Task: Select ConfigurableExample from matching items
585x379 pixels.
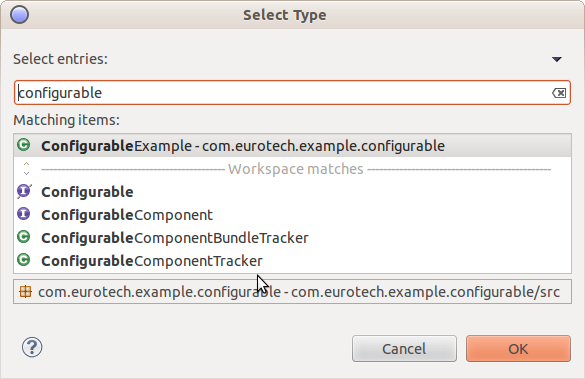Action: pyautogui.click(x=292, y=145)
